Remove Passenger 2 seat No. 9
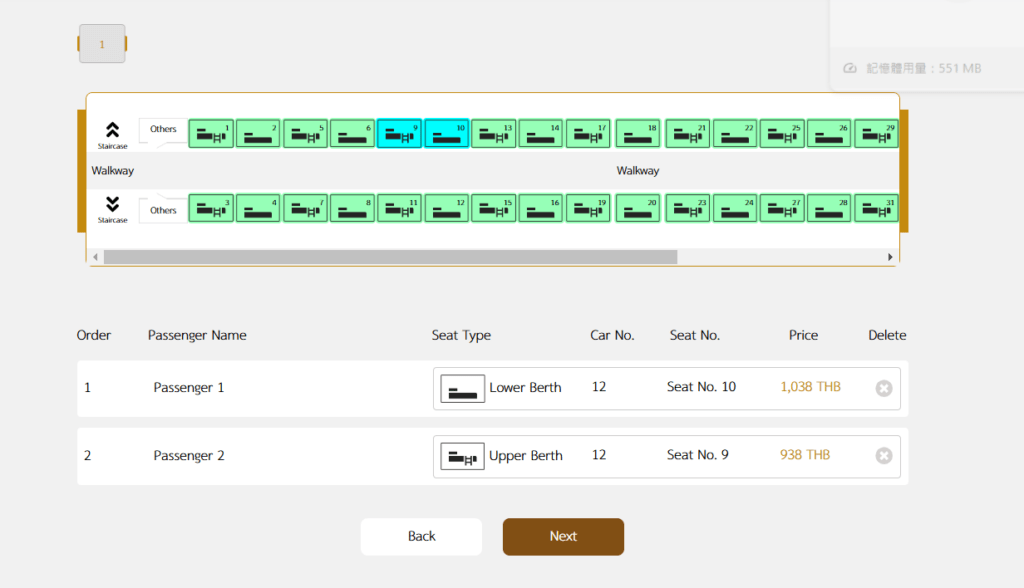Image resolution: width=1024 pixels, height=588 pixels. (x=883, y=456)
